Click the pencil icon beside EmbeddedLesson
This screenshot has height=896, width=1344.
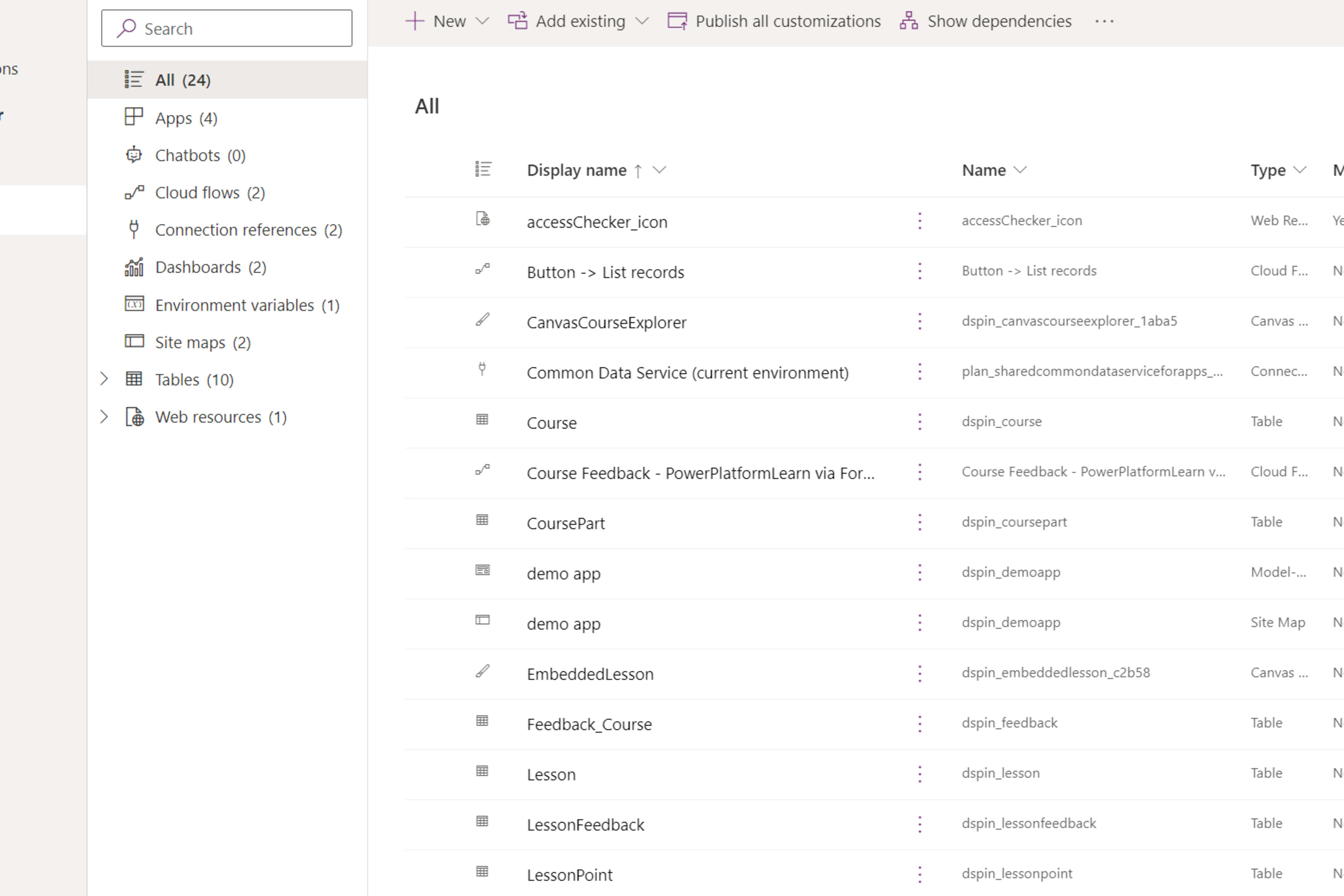483,671
